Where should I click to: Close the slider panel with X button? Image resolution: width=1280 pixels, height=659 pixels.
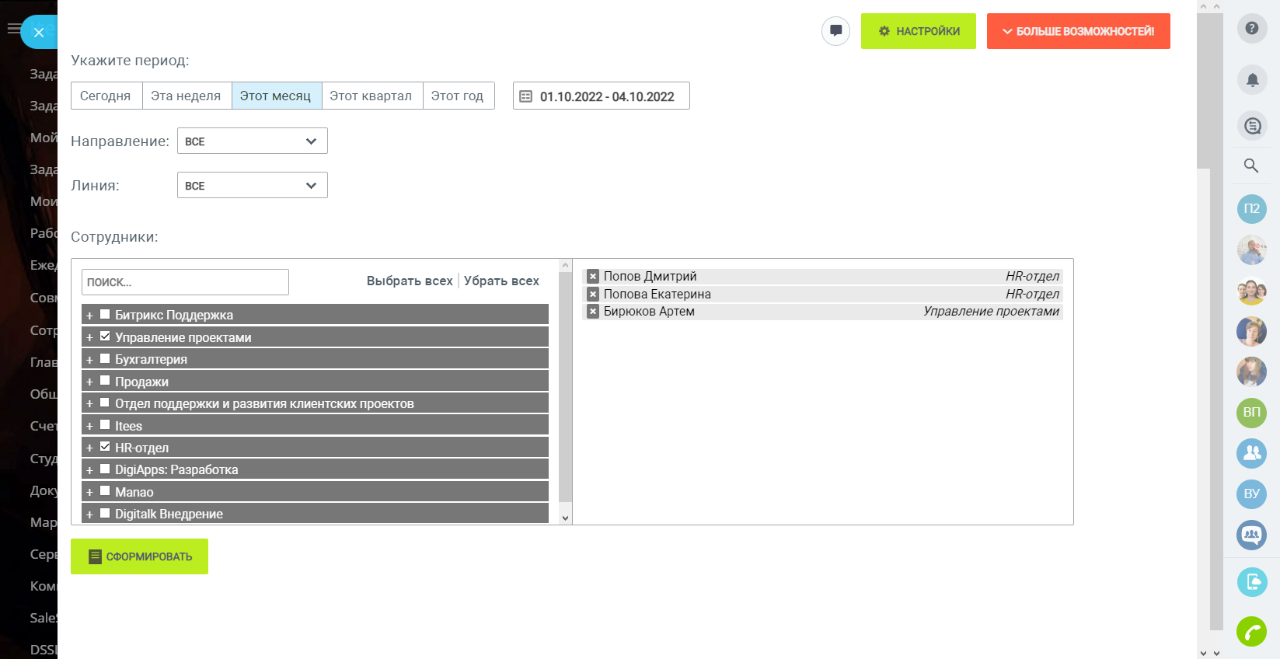point(39,32)
